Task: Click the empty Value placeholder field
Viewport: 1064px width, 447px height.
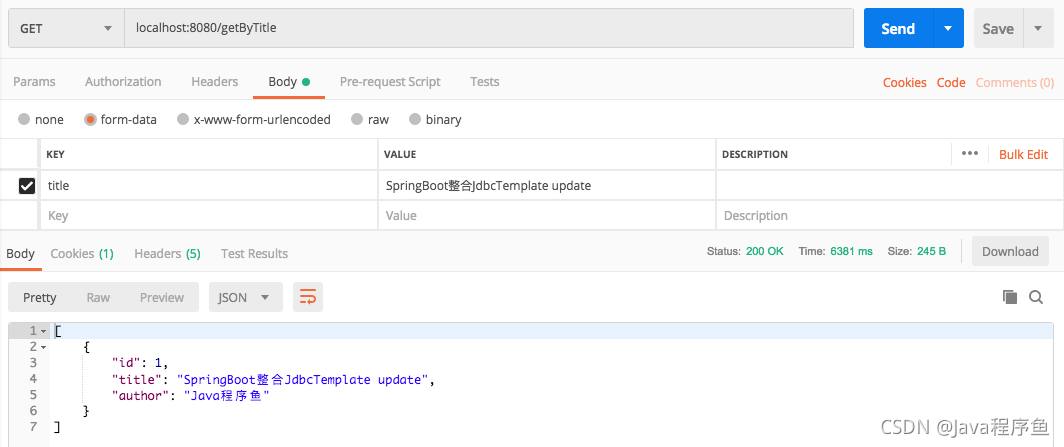Action: 546,216
